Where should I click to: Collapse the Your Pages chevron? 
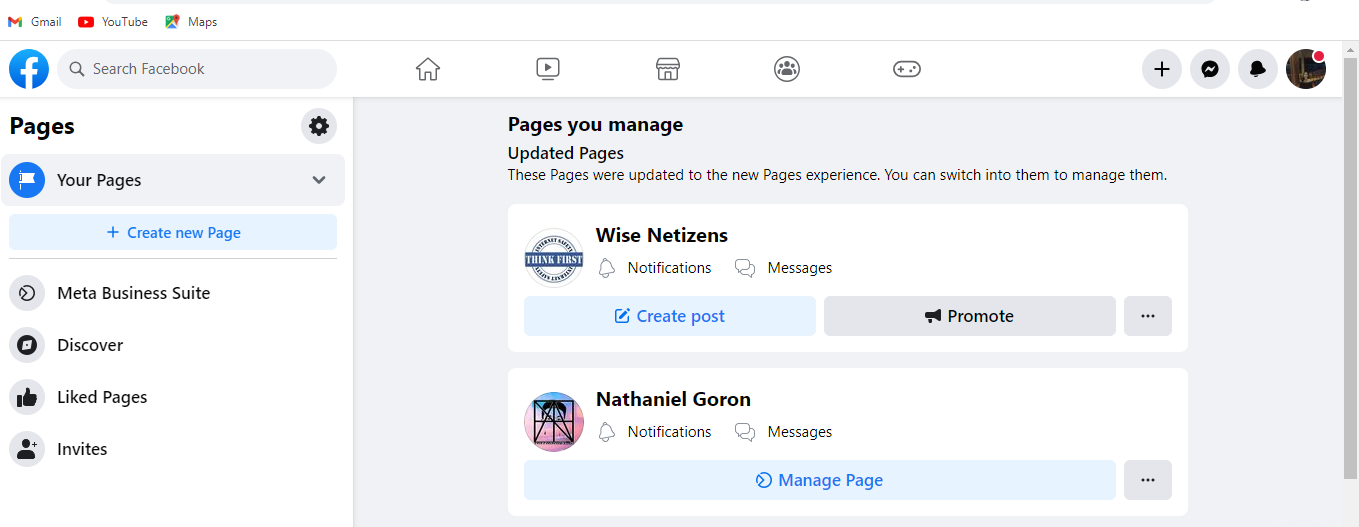(319, 180)
